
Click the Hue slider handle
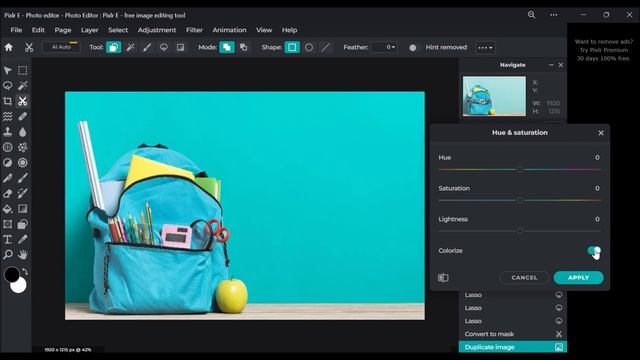520,169
